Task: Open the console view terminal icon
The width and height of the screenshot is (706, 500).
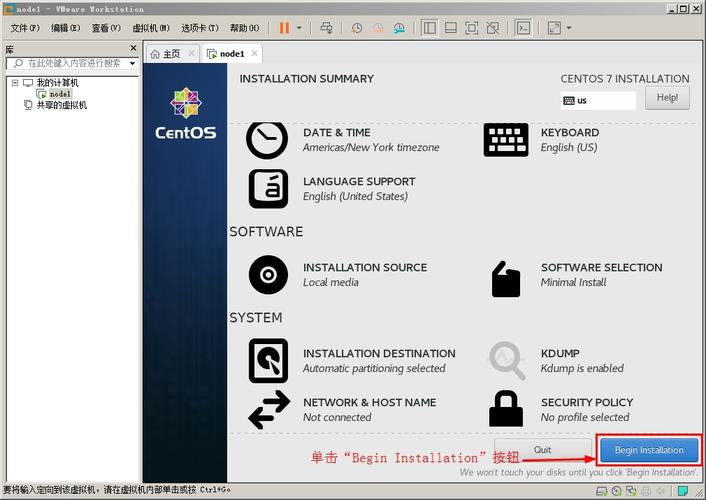Action: [523, 28]
